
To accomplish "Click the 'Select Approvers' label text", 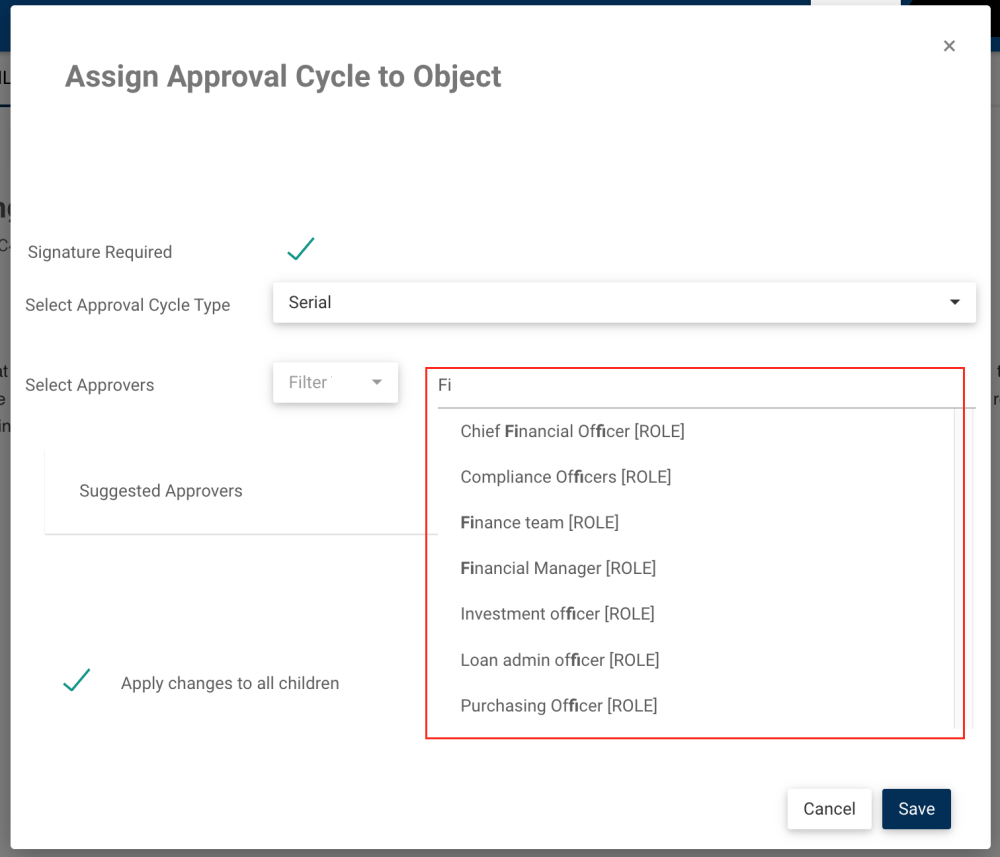I will (x=90, y=385).
